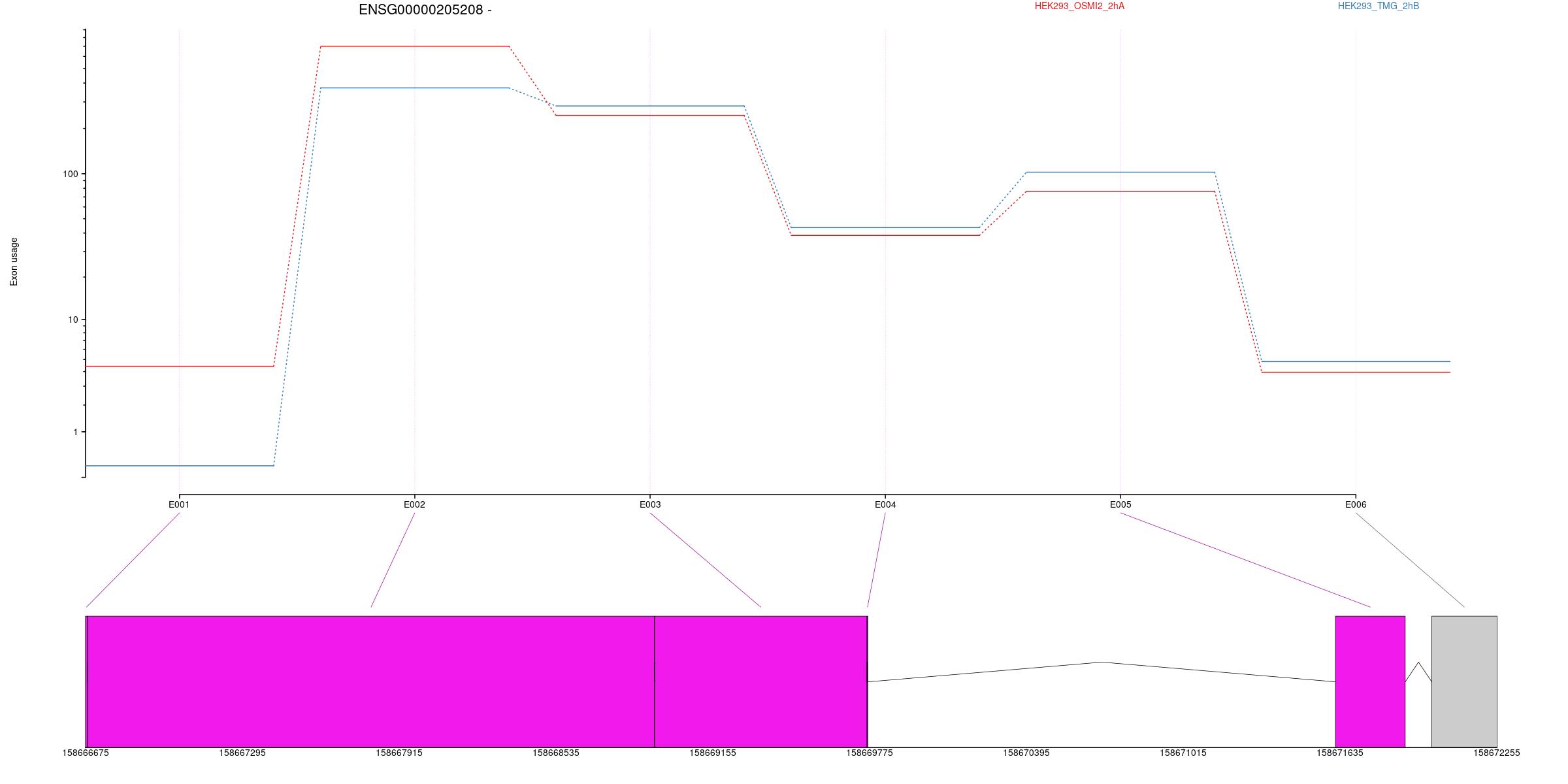Click genomic coordinate 158667295
The image size is (1568, 784).
pos(242,753)
